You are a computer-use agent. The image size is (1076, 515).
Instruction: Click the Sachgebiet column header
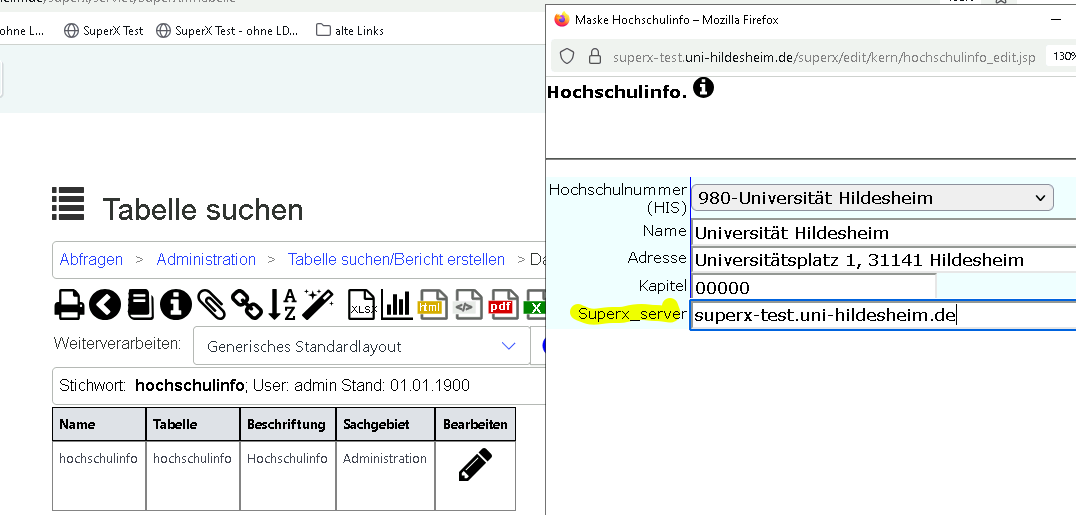click(x=386, y=424)
